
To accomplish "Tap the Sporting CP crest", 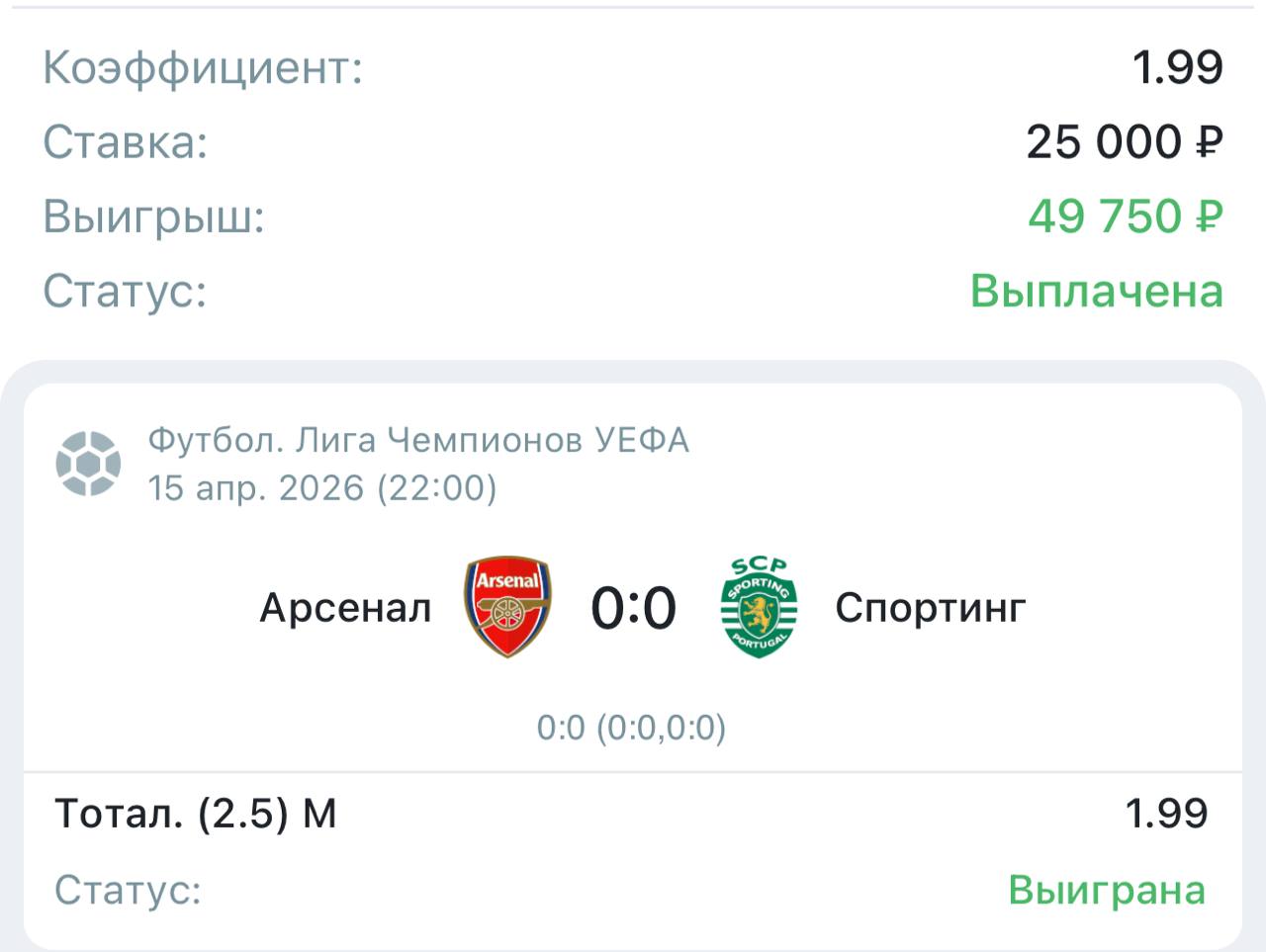I will (759, 606).
